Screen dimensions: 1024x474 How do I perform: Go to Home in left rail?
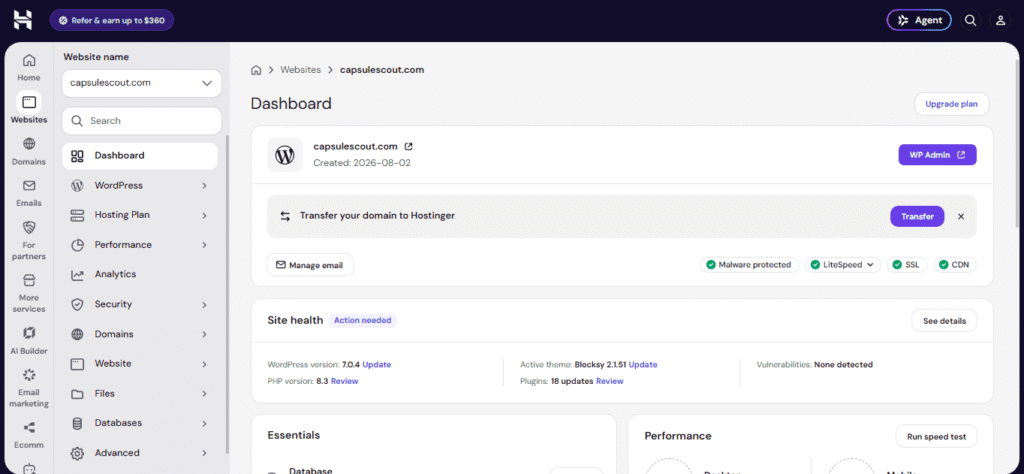[29, 67]
